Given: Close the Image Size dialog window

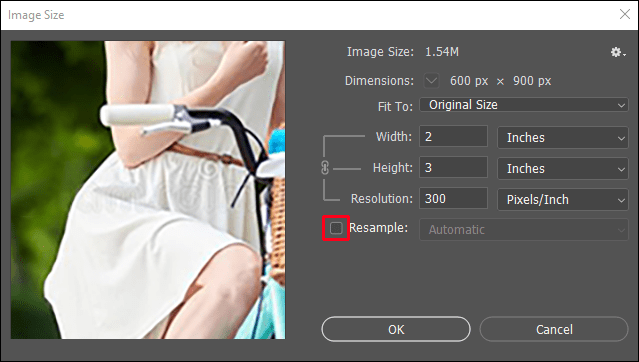Looking at the screenshot, I should pos(625,14).
